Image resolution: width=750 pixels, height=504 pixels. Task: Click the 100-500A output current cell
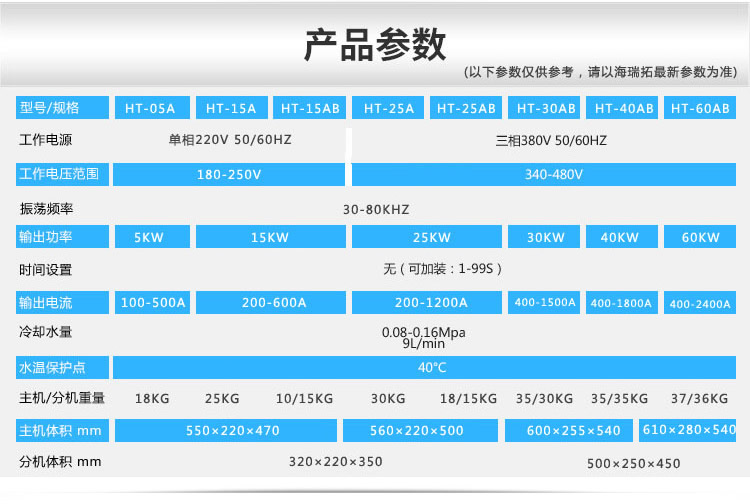pyautogui.click(x=153, y=302)
